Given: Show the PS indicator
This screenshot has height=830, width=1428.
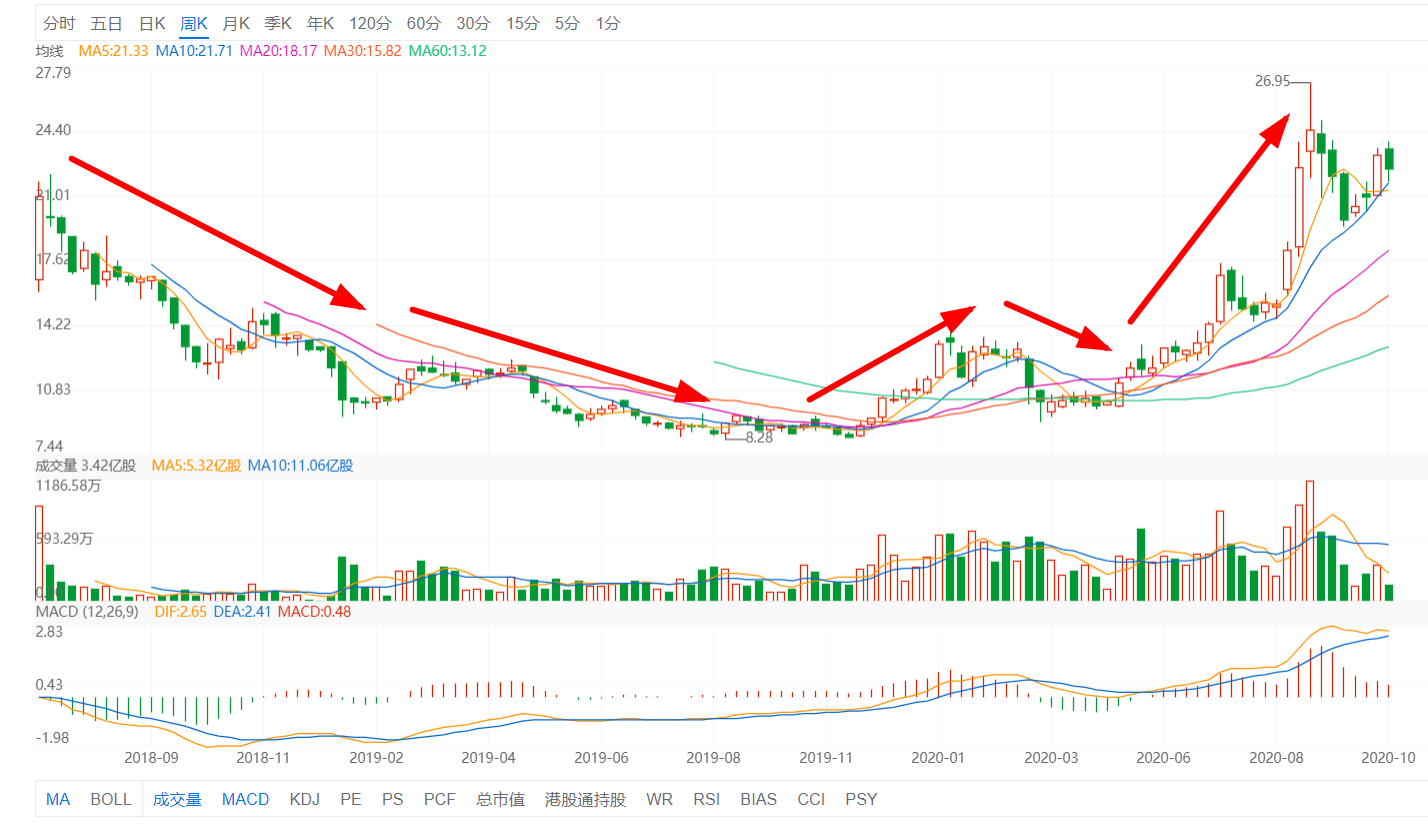Looking at the screenshot, I should (392, 799).
